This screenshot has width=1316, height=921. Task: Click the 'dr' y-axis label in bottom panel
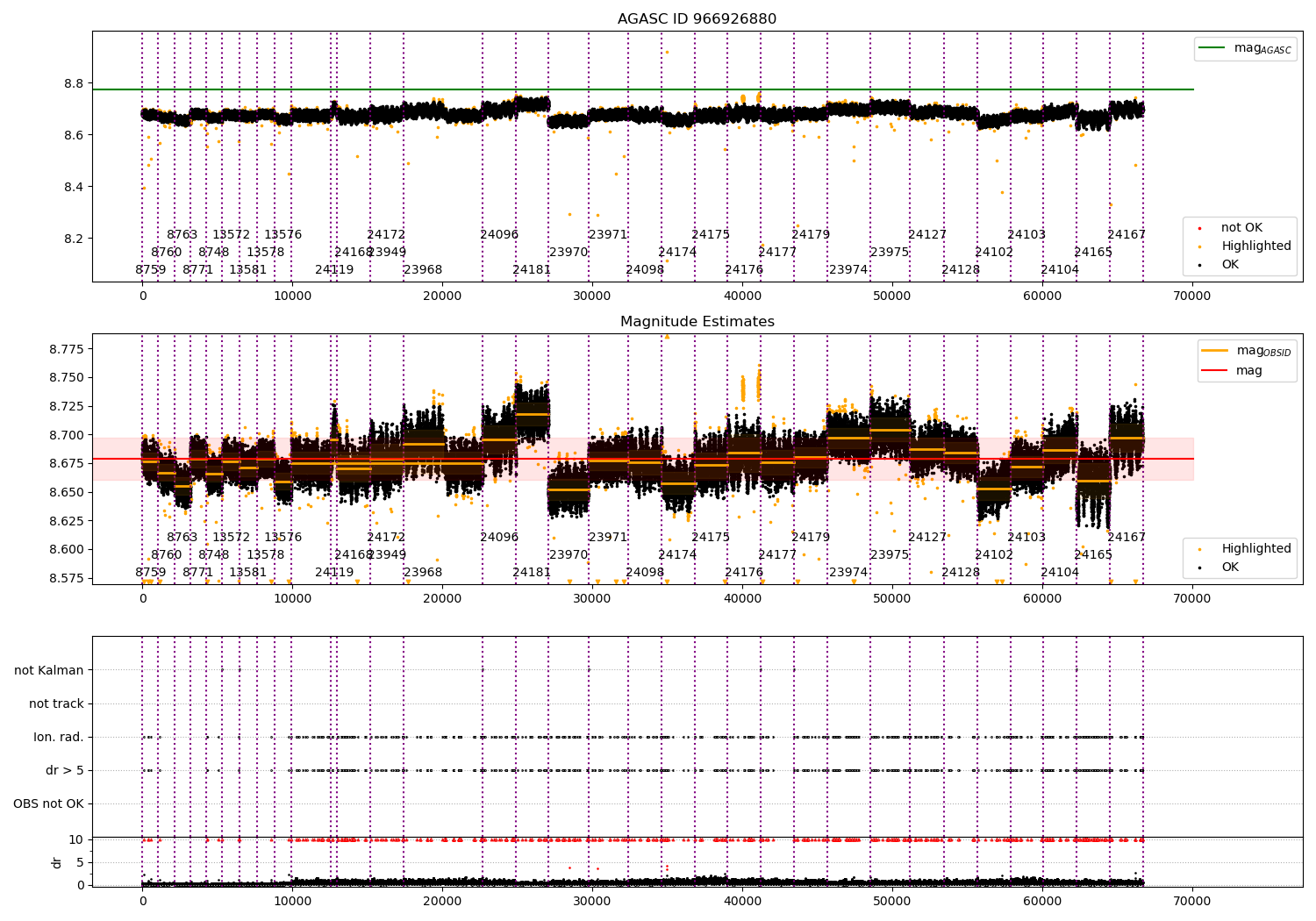[57, 862]
